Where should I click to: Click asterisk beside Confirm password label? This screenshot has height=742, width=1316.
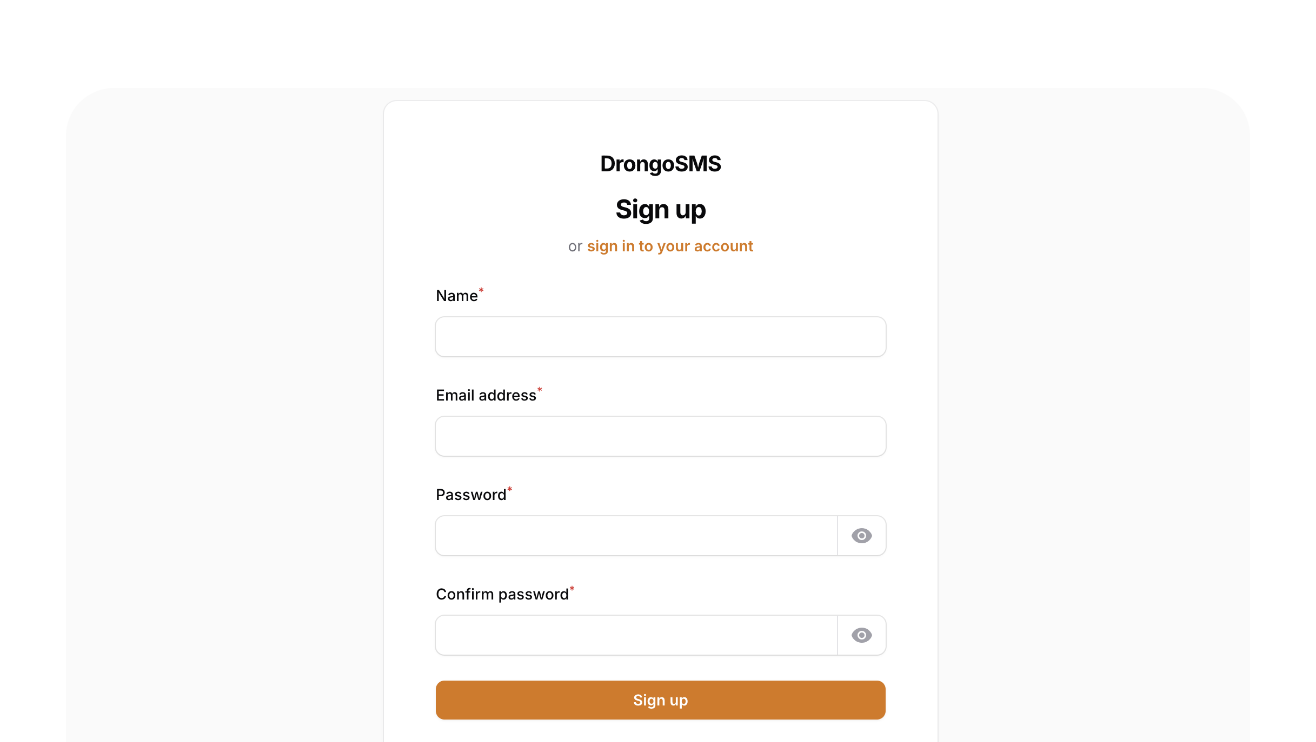(x=572, y=589)
